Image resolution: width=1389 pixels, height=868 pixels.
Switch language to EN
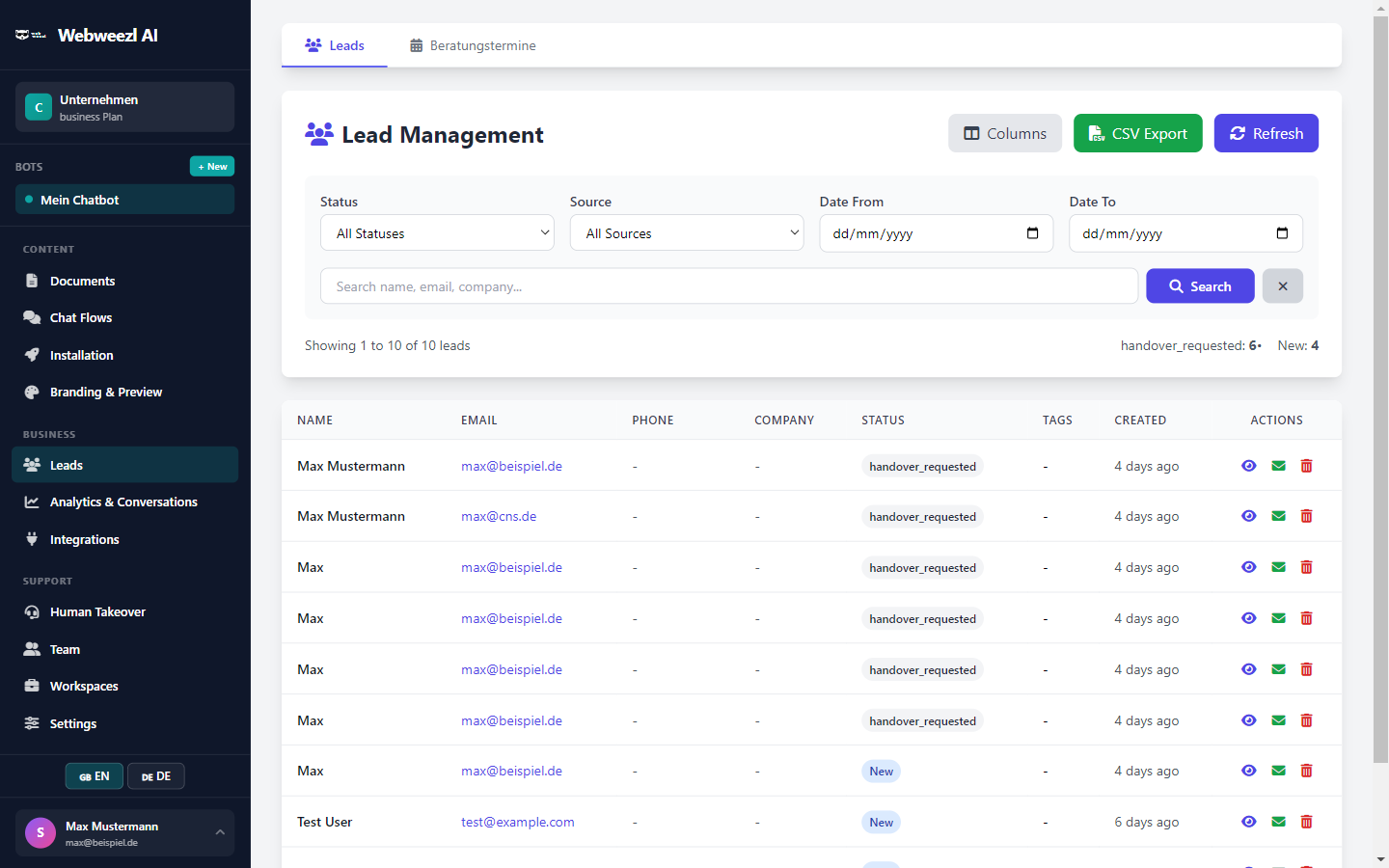tap(94, 775)
